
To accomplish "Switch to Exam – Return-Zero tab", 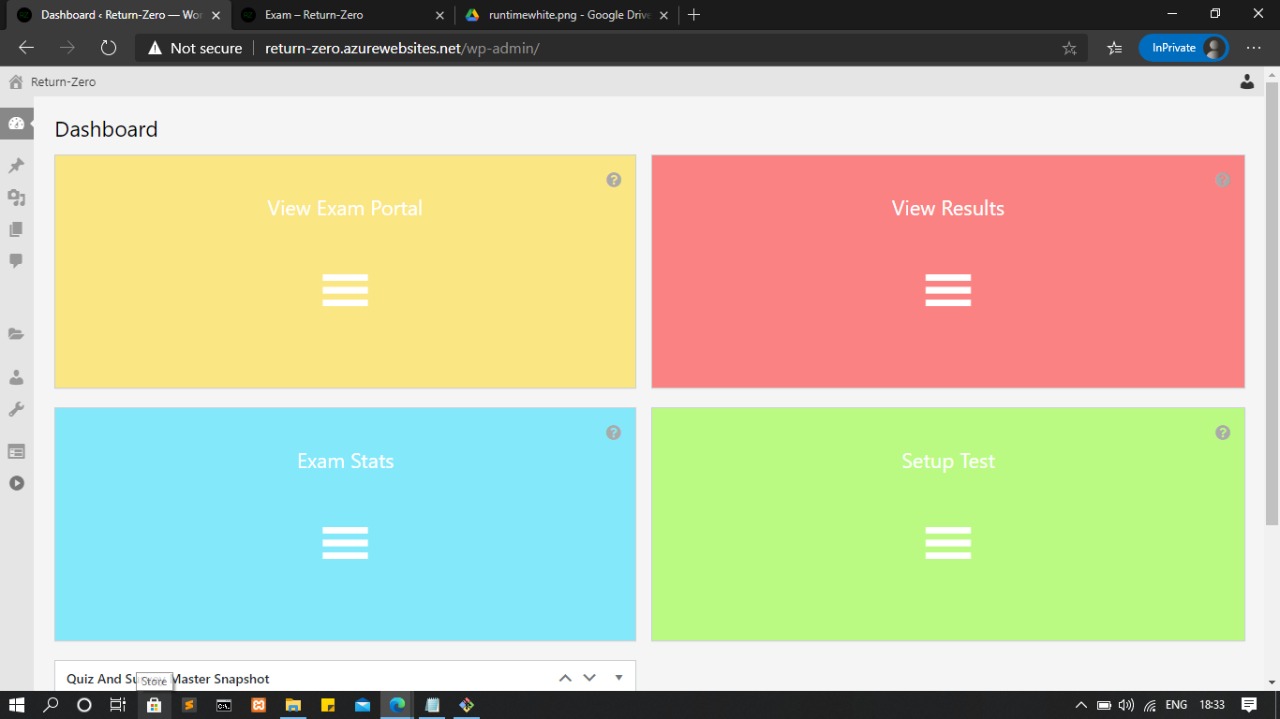I will (x=340, y=15).
